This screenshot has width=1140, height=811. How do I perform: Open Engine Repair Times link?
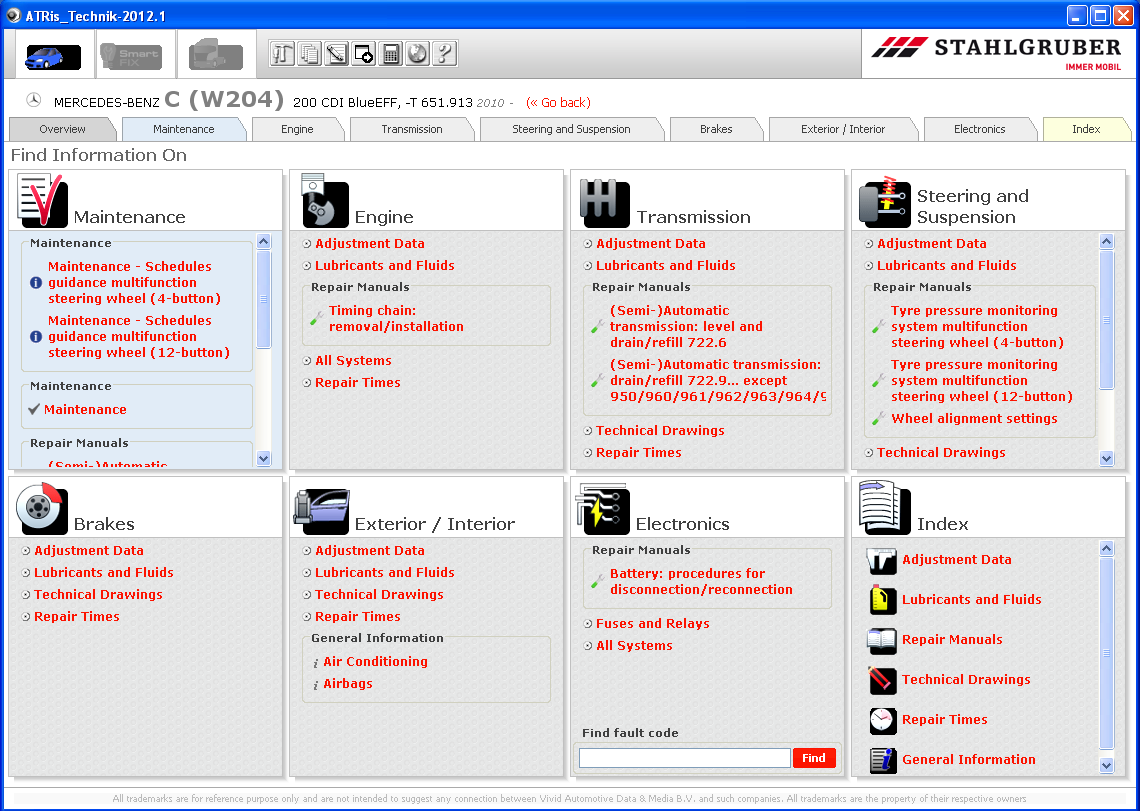(x=358, y=383)
